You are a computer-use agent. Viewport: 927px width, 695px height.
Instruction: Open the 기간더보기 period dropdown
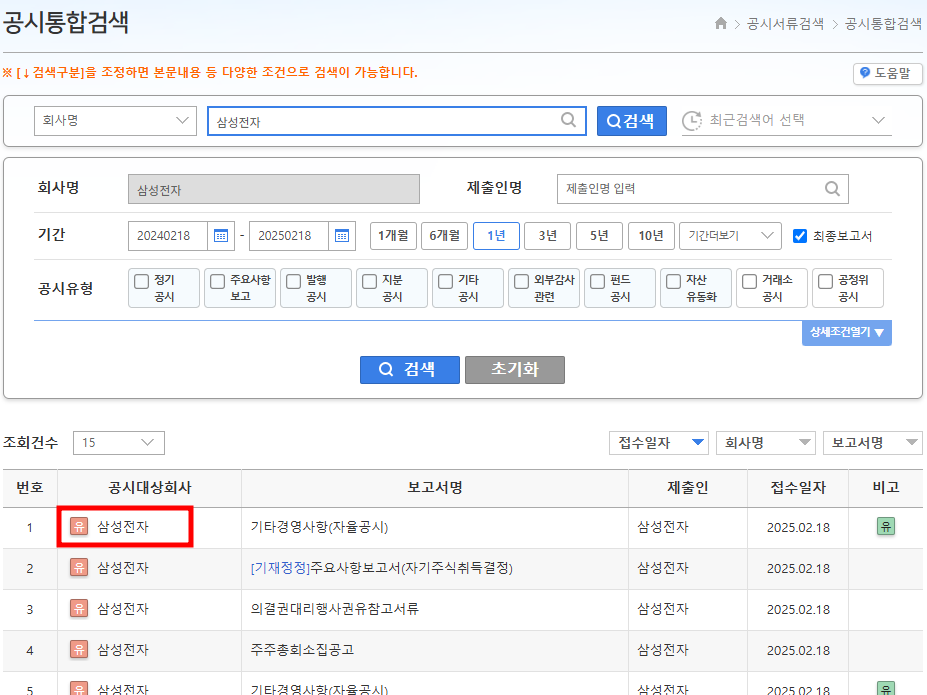[730, 236]
